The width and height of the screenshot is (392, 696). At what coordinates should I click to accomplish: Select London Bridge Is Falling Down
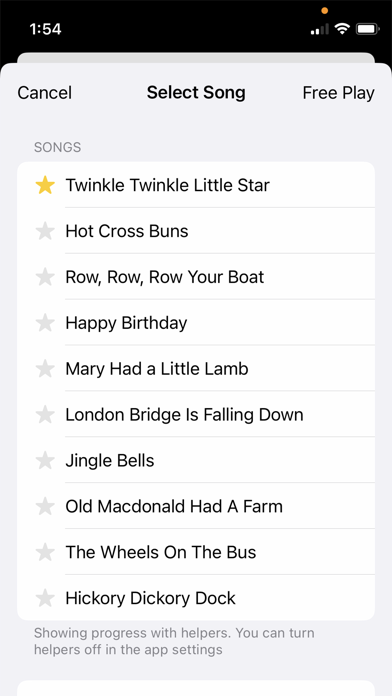196,415
